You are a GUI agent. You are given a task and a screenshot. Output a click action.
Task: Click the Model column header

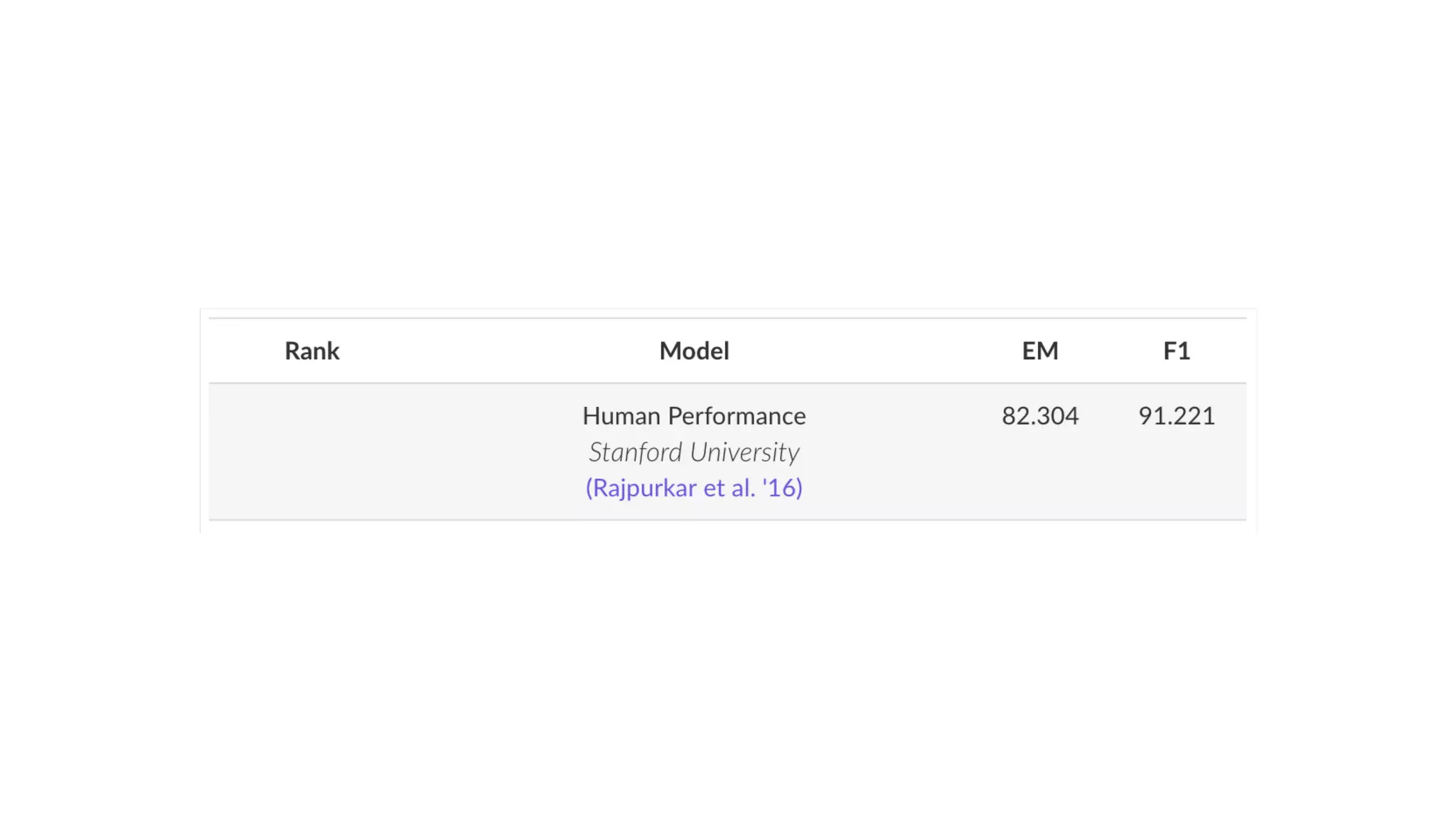click(694, 351)
